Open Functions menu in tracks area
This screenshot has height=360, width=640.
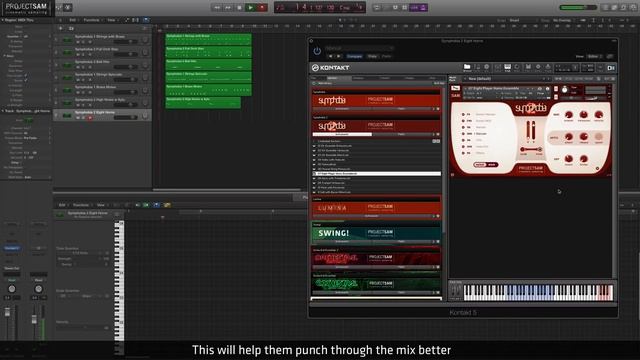click(x=91, y=20)
